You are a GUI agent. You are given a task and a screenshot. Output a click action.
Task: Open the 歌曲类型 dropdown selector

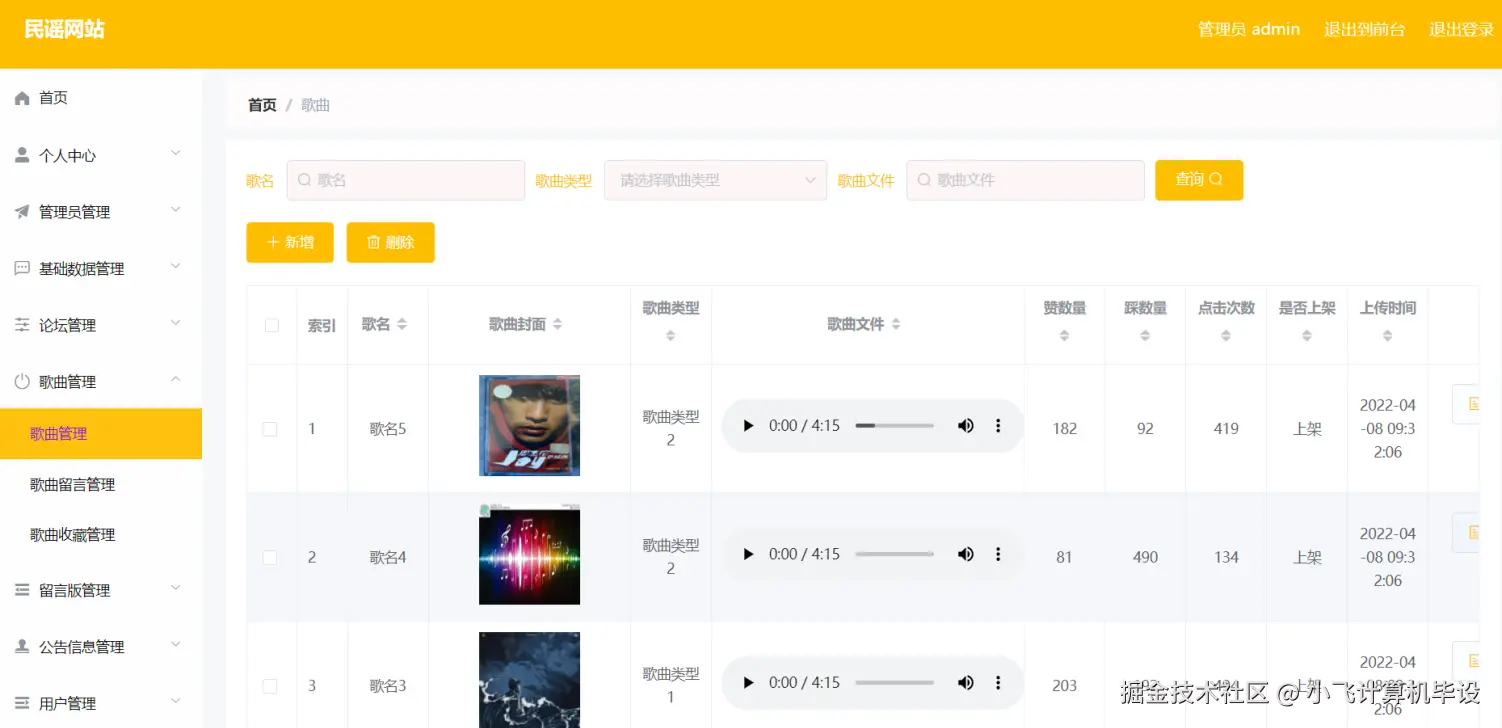(715, 180)
